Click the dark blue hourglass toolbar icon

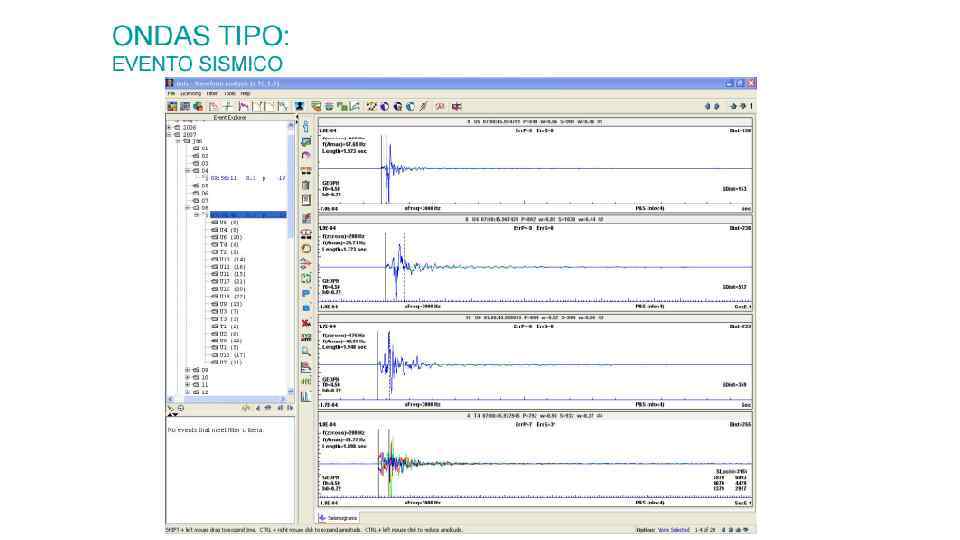pyautogui.click(x=299, y=107)
